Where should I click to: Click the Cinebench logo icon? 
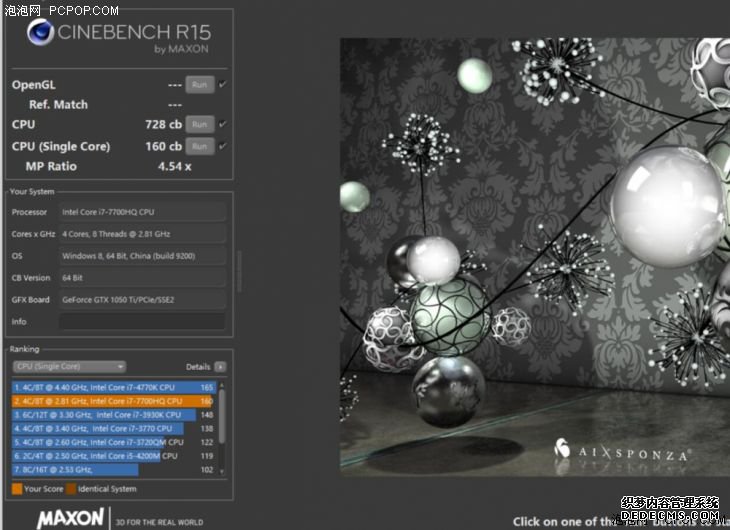(x=40, y=32)
